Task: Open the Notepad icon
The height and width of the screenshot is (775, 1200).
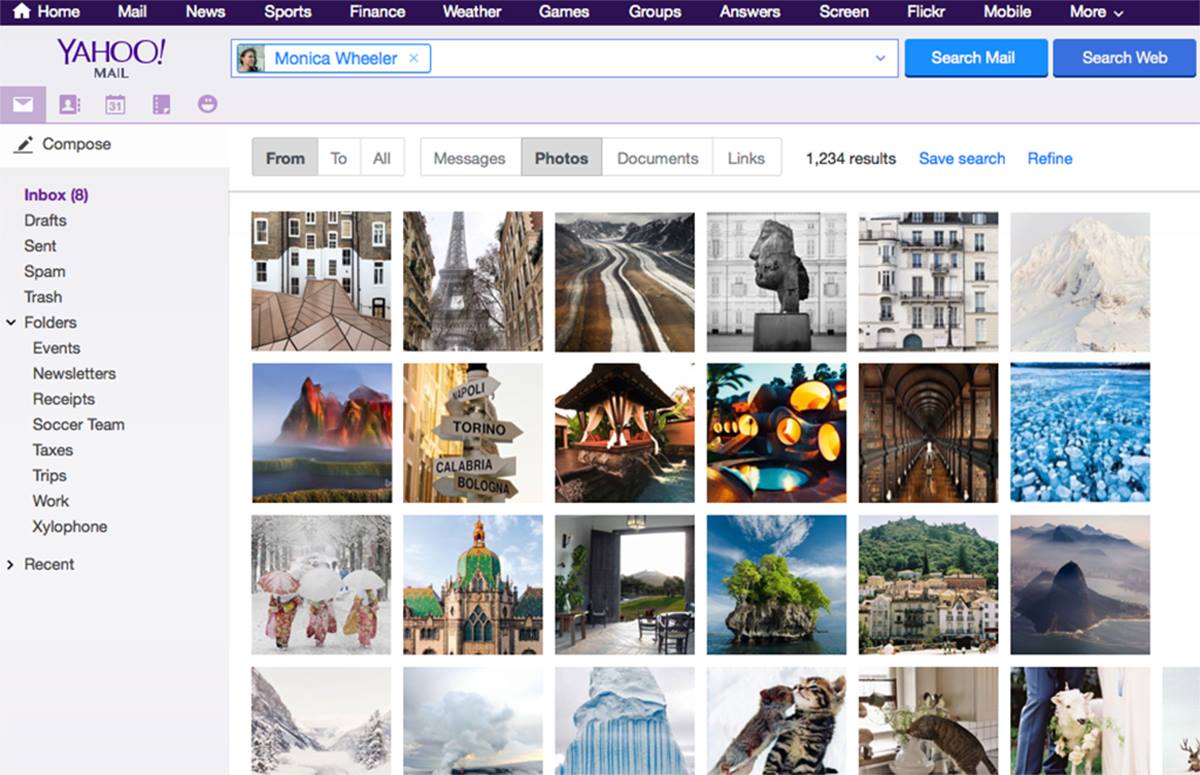Action: 161,104
